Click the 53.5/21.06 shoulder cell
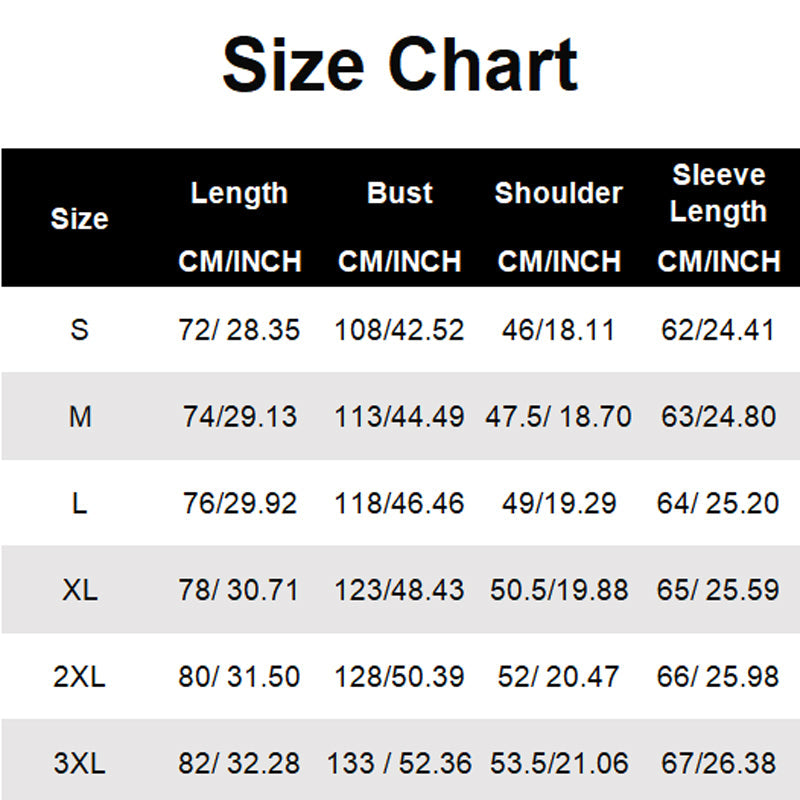The width and height of the screenshot is (800, 800). coord(559,764)
